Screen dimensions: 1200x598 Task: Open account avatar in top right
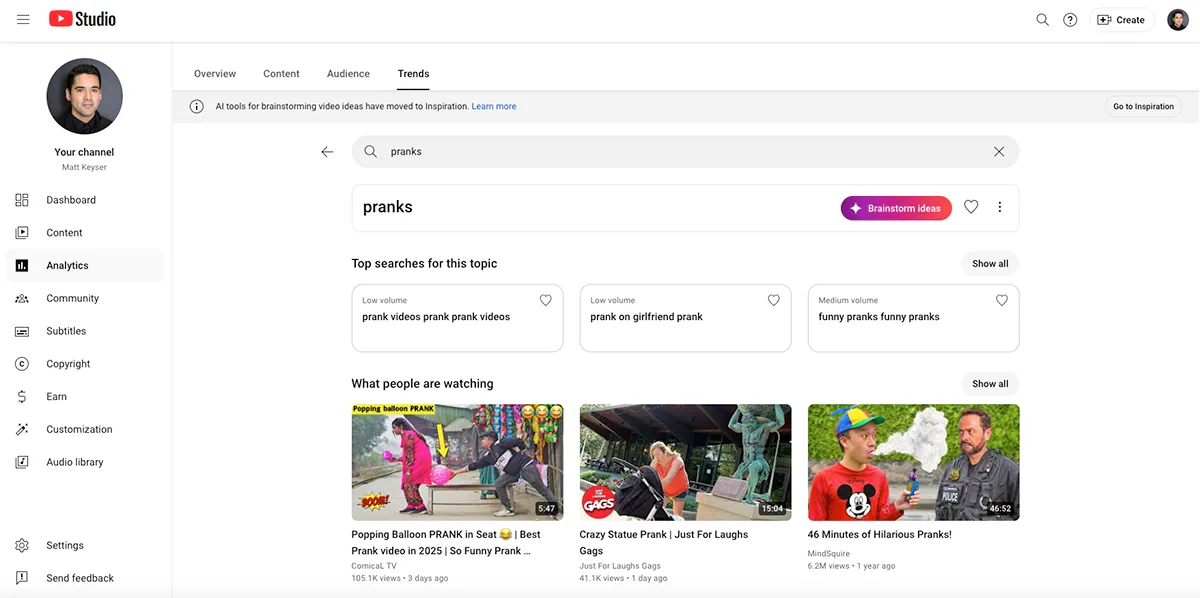pyautogui.click(x=1177, y=20)
